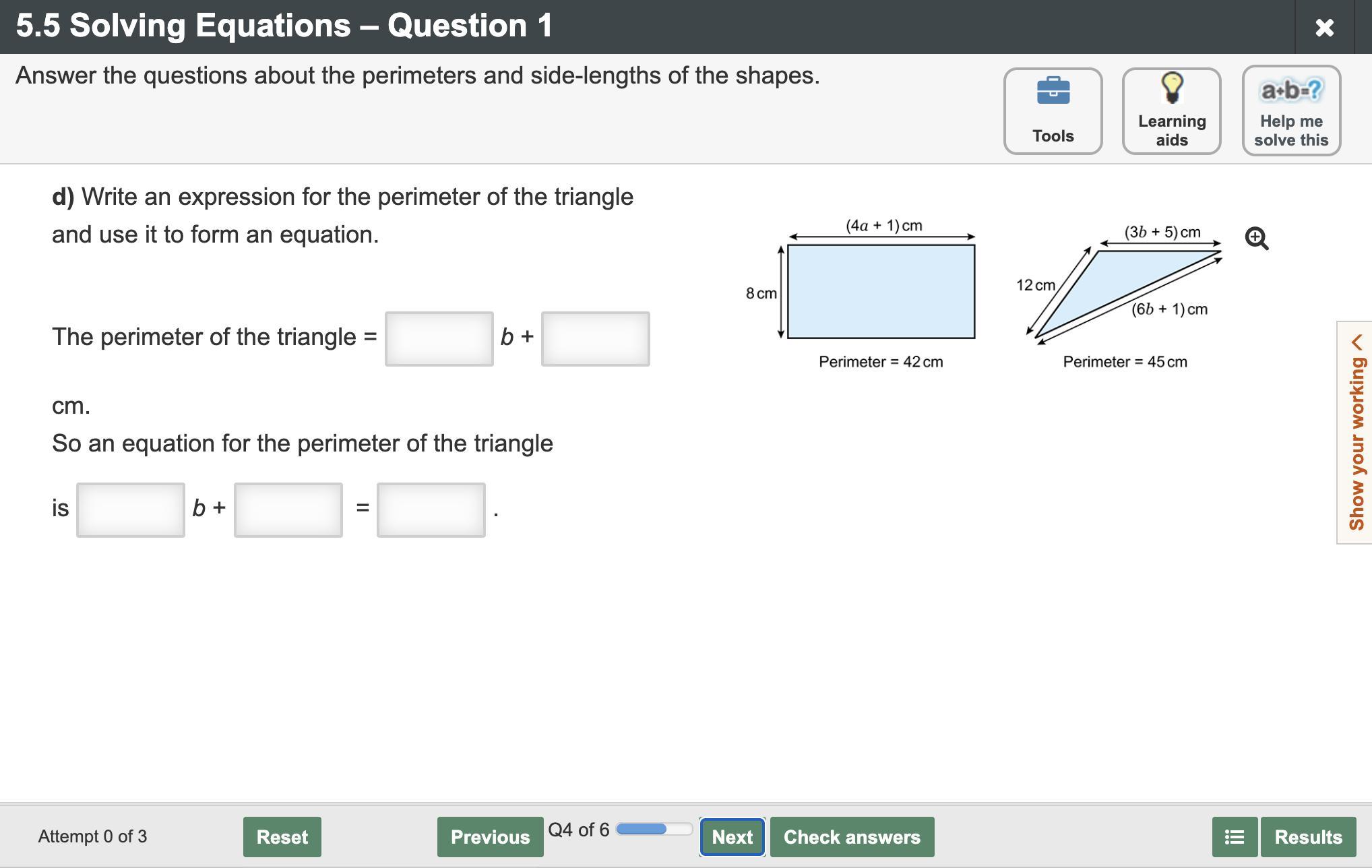
Task: Click the question progress bar
Action: [x=654, y=829]
